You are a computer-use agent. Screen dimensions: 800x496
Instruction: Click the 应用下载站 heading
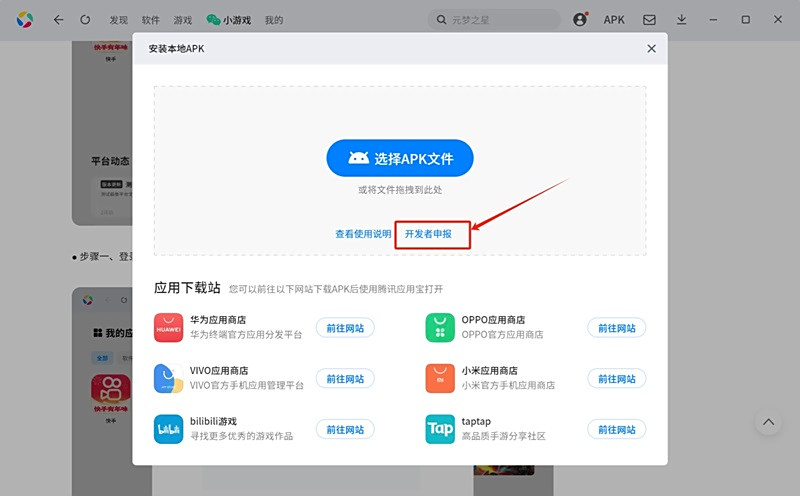click(187, 288)
